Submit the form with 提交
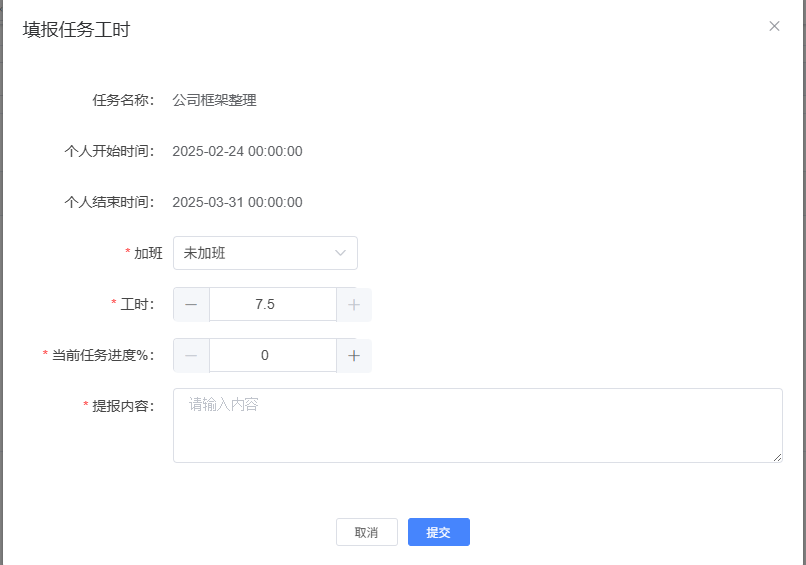The image size is (806, 565). (438, 532)
